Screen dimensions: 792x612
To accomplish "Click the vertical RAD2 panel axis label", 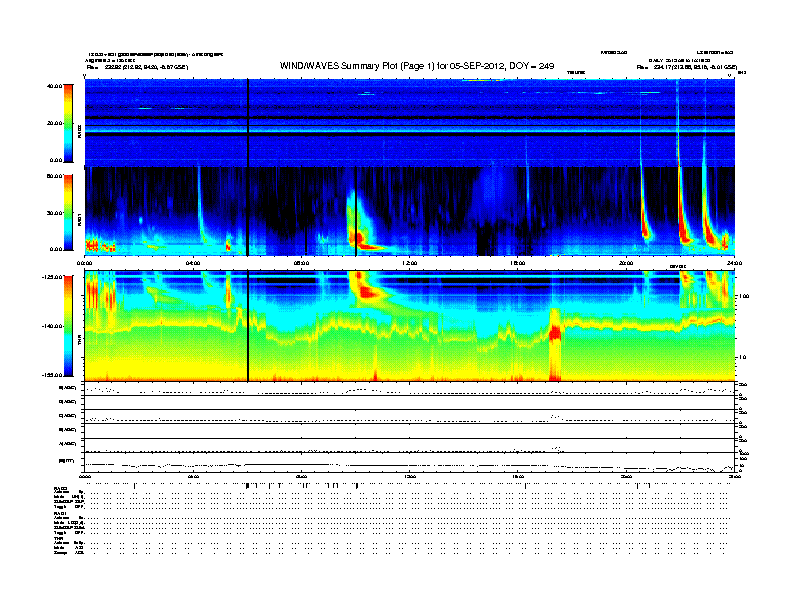I will [79, 131].
